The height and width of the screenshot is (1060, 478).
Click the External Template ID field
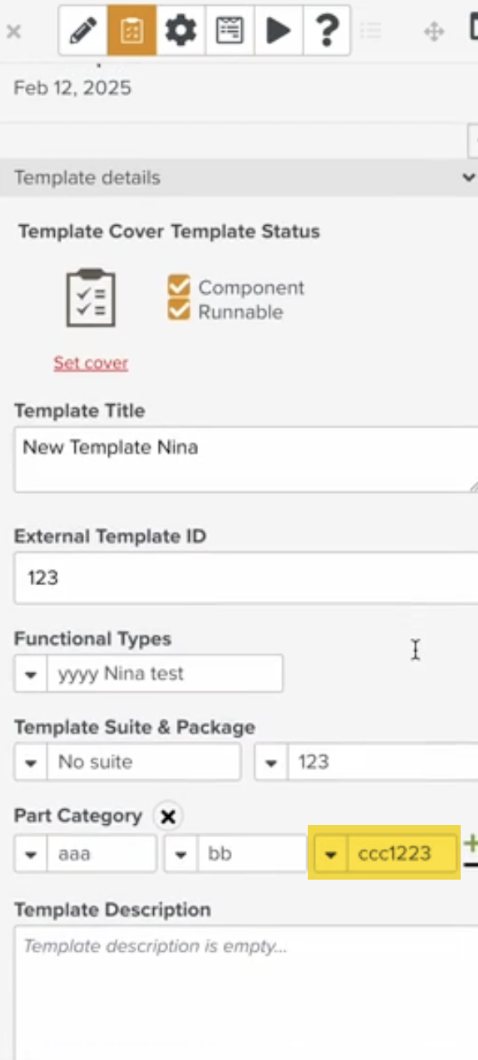(x=246, y=578)
